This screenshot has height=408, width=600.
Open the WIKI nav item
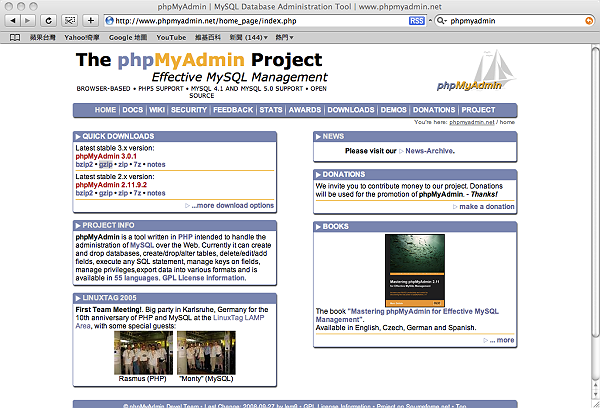[x=157, y=110]
